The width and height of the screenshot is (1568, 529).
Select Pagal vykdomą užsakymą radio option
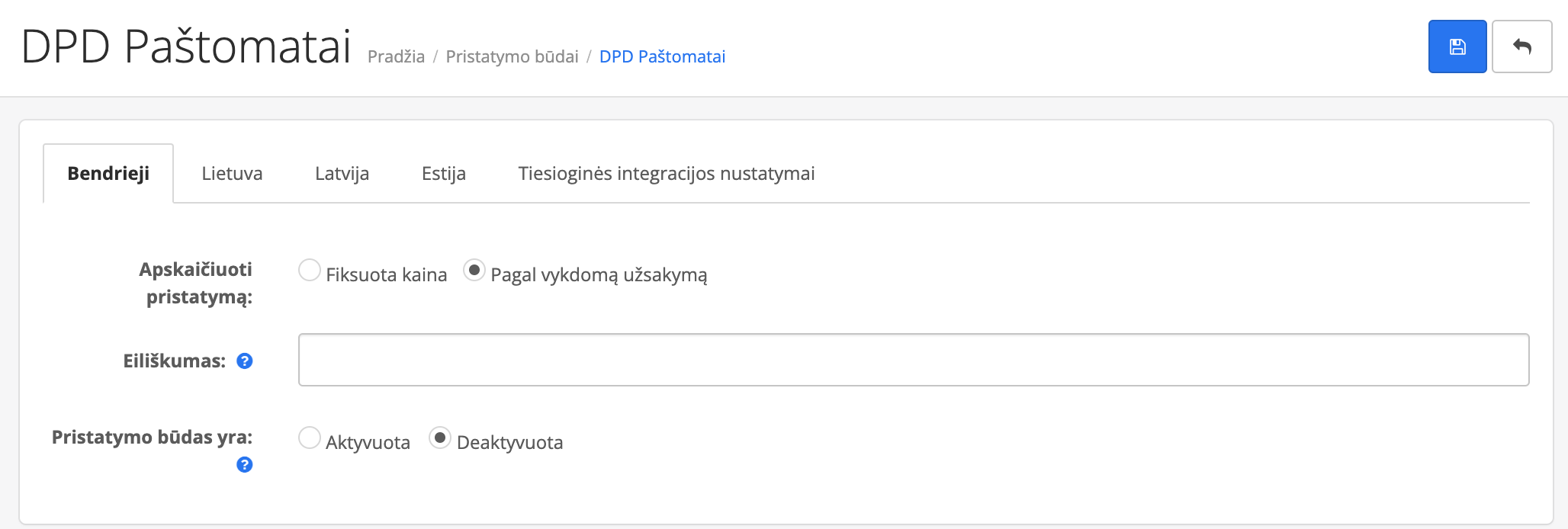474,271
